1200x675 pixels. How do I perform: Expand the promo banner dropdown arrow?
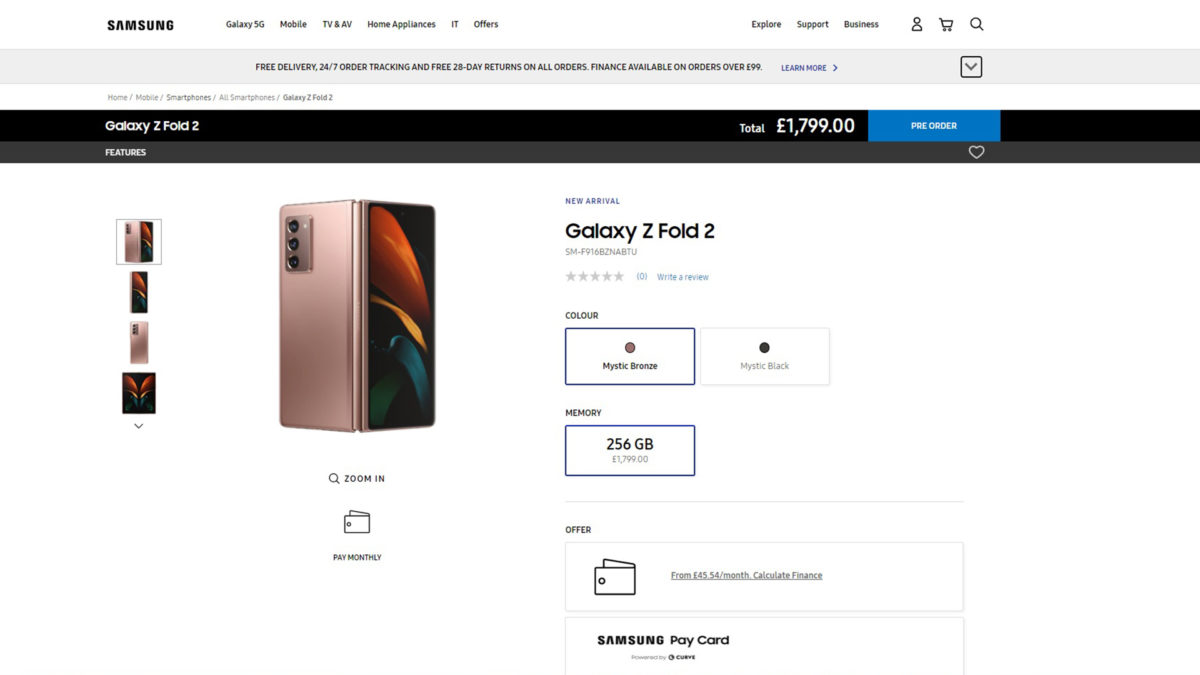point(971,67)
